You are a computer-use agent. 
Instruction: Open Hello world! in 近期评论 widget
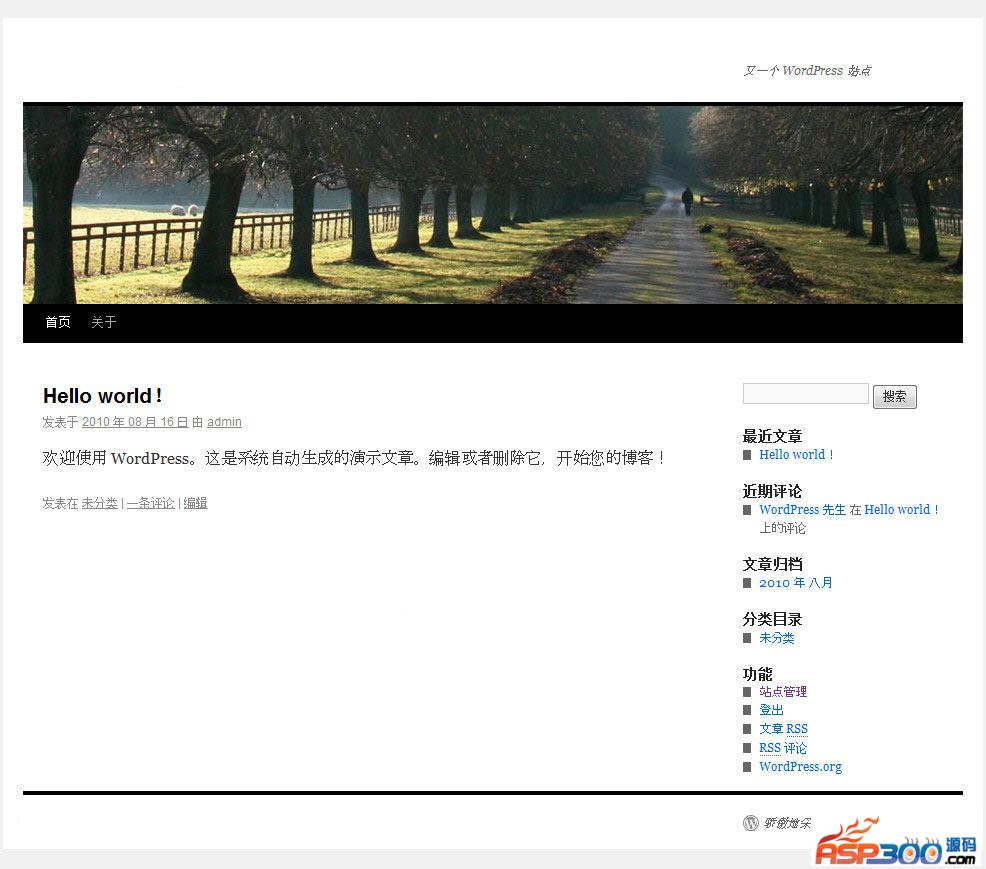(902, 510)
